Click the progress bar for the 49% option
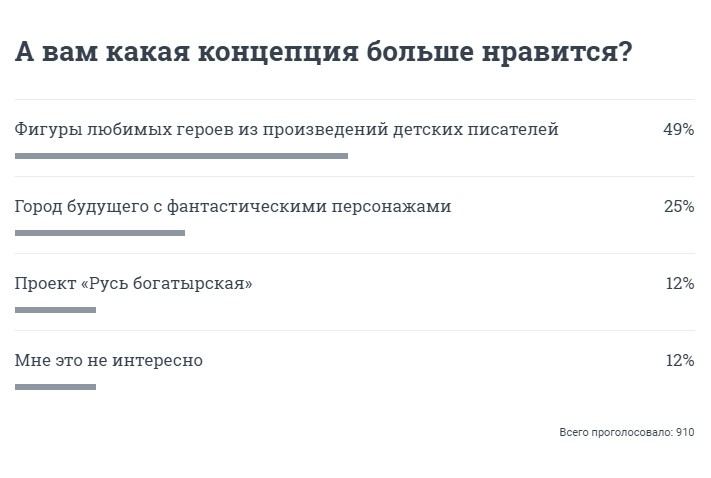This screenshot has height=478, width=711. [x=181, y=156]
